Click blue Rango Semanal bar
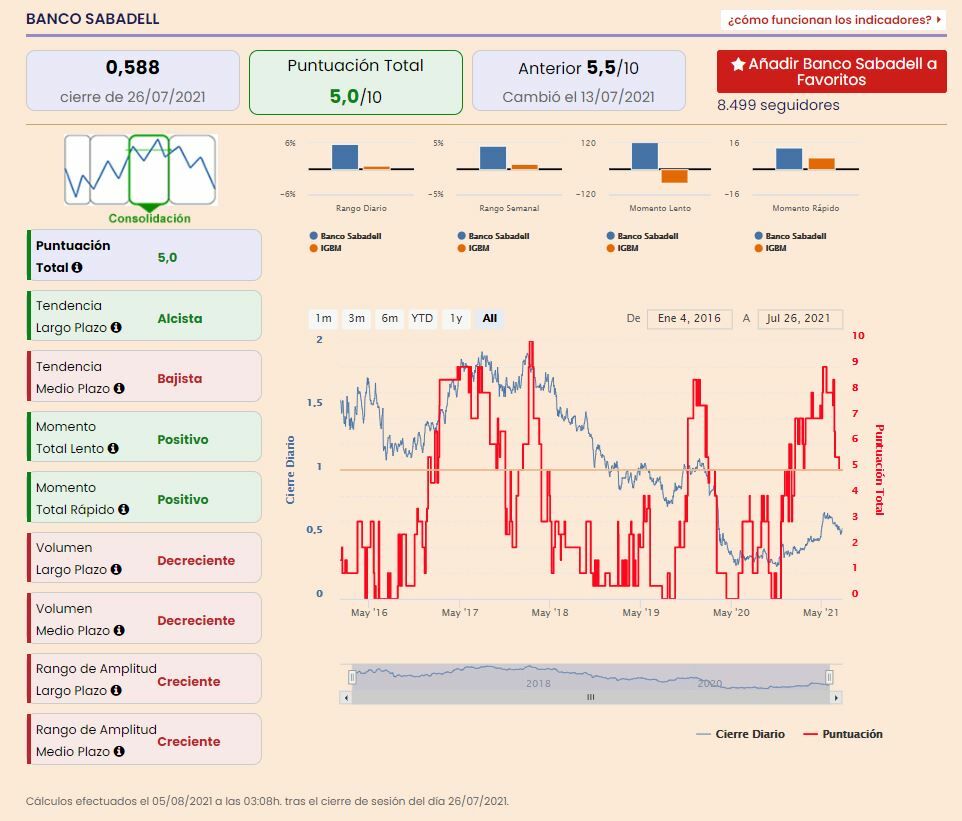Image resolution: width=962 pixels, height=821 pixels. click(493, 158)
